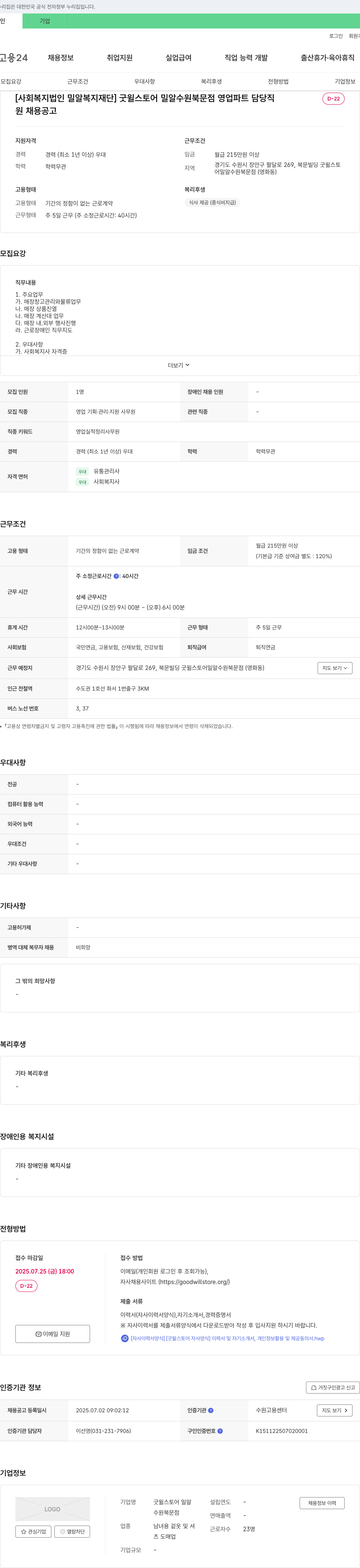Open the 직업 능력 개발 menu
Viewport: 360px width, 1568px height.
(246, 58)
